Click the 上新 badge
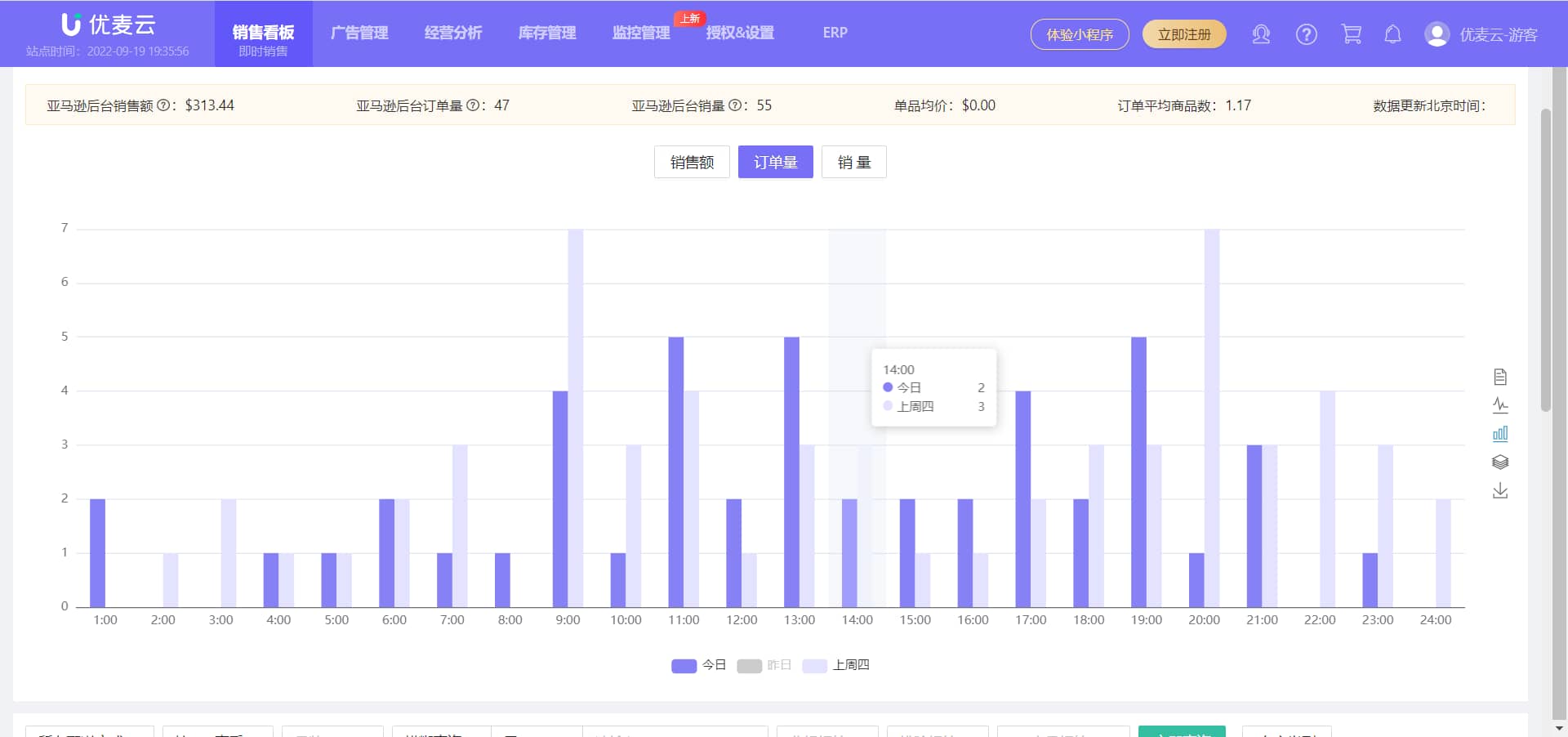Screen dimensions: 1568x737 coord(690,18)
